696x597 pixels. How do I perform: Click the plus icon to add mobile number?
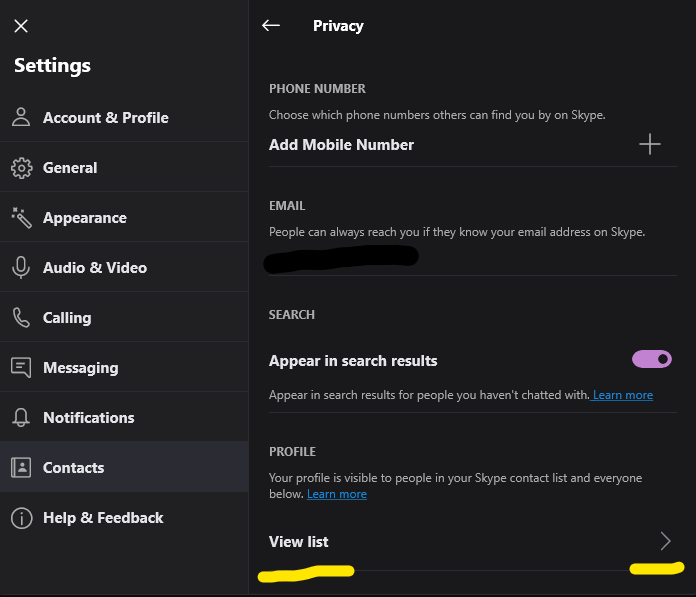point(650,145)
